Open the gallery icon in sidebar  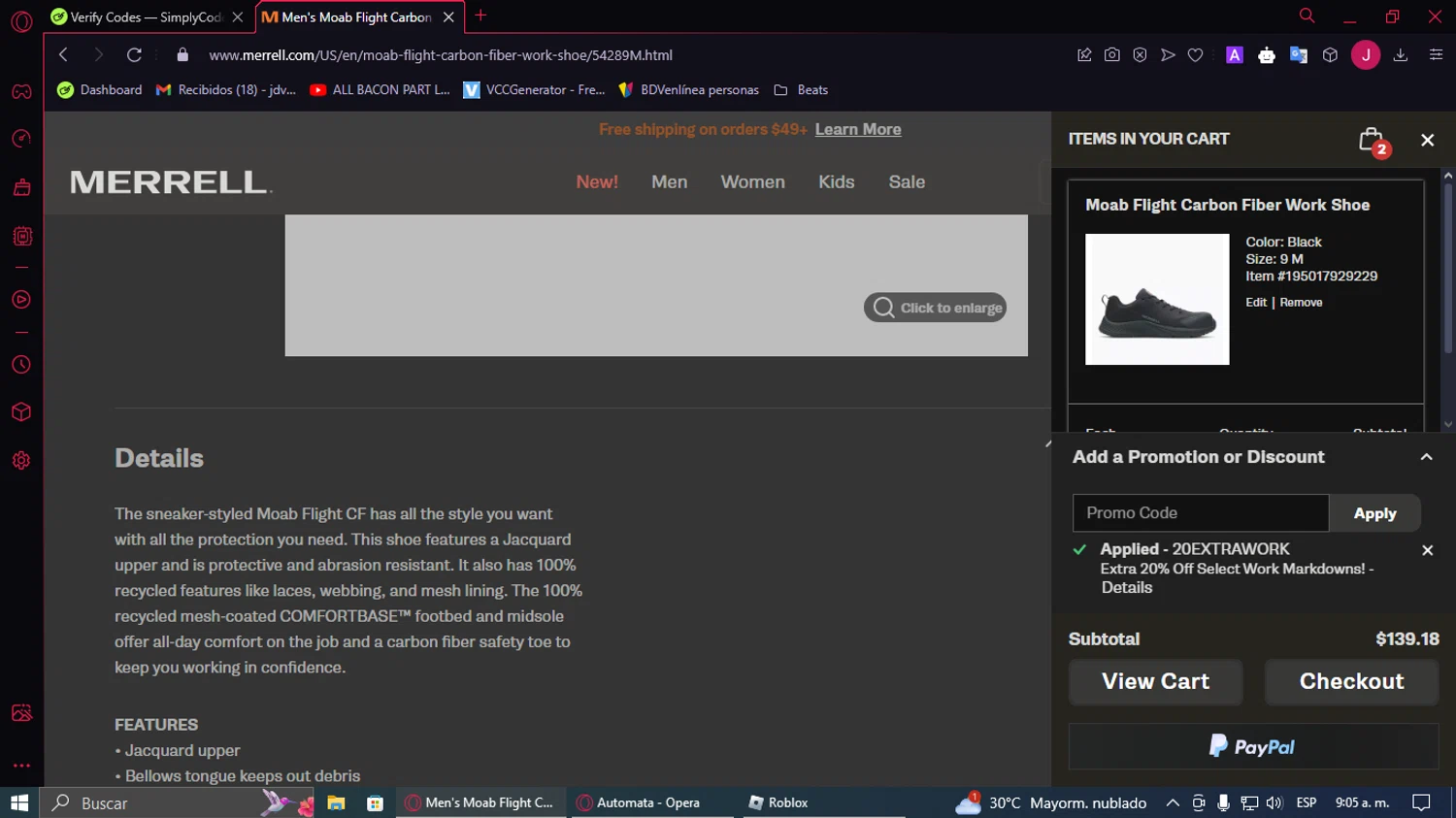pyautogui.click(x=21, y=713)
